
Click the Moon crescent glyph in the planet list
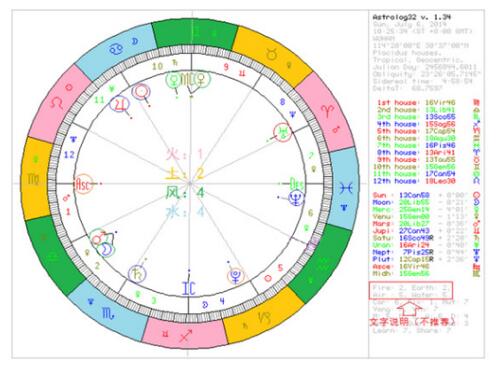point(477,202)
